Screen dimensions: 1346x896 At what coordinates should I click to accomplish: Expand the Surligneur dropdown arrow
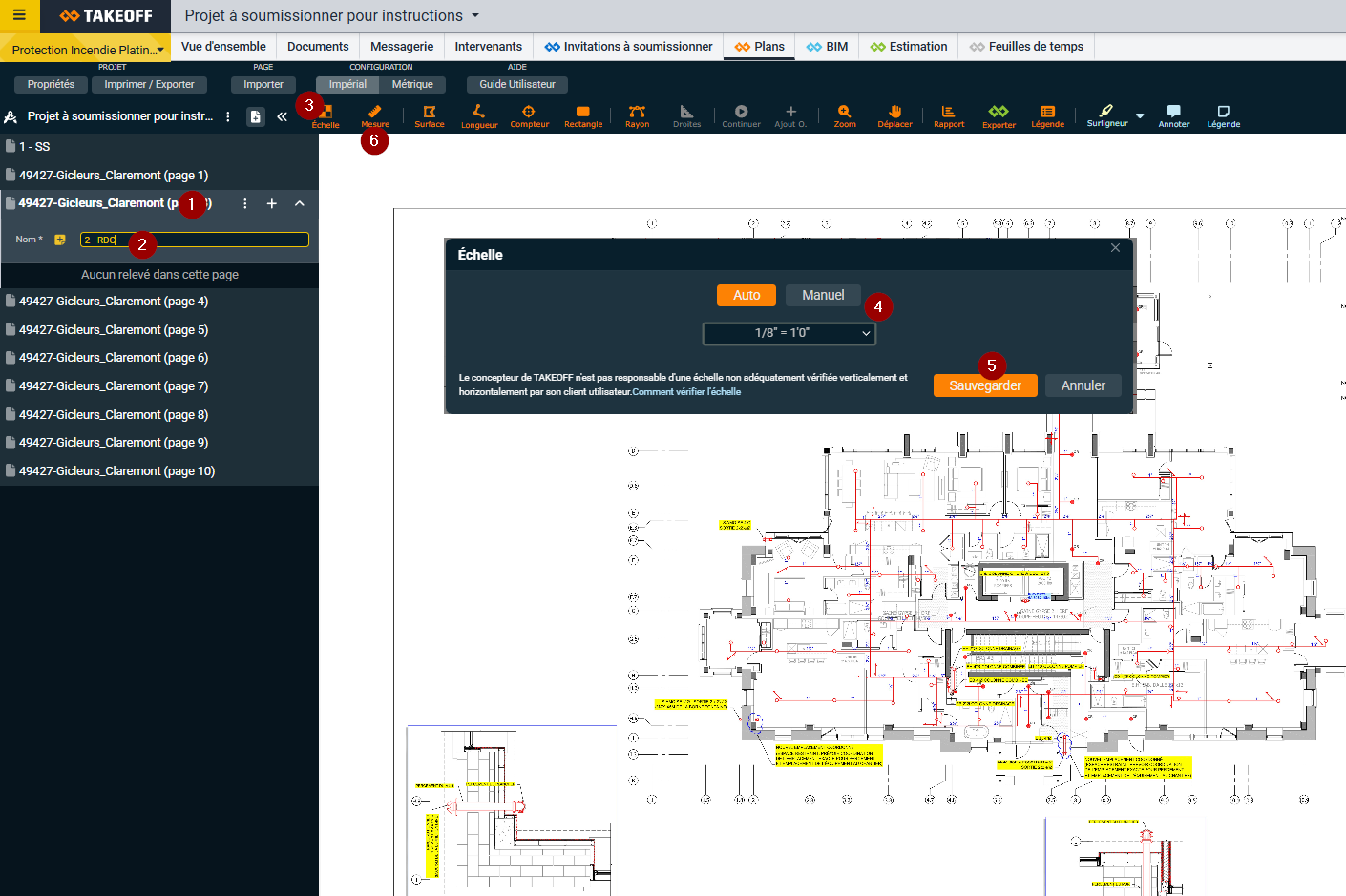coord(1140,115)
